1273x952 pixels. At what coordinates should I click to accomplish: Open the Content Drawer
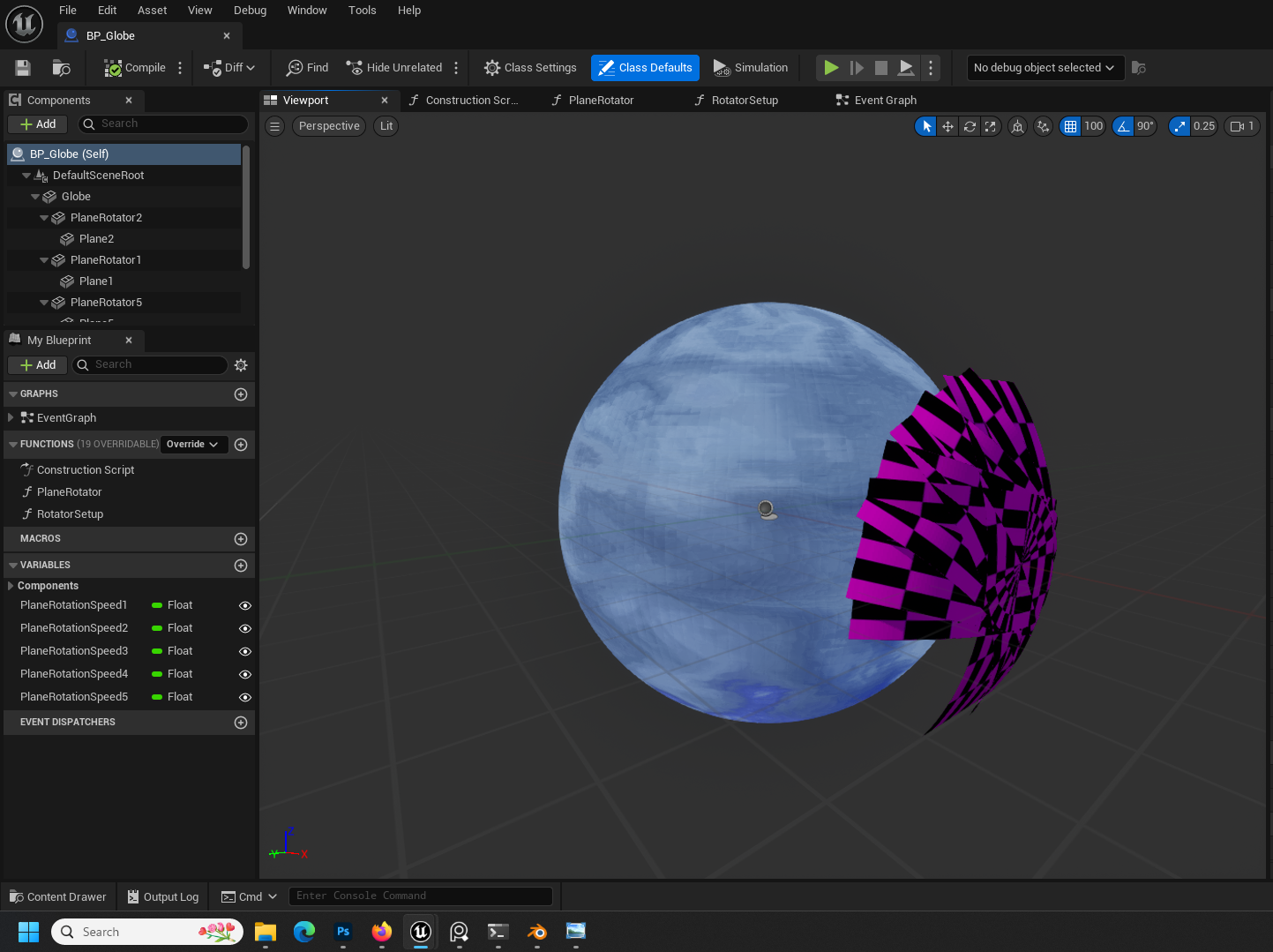(x=57, y=896)
